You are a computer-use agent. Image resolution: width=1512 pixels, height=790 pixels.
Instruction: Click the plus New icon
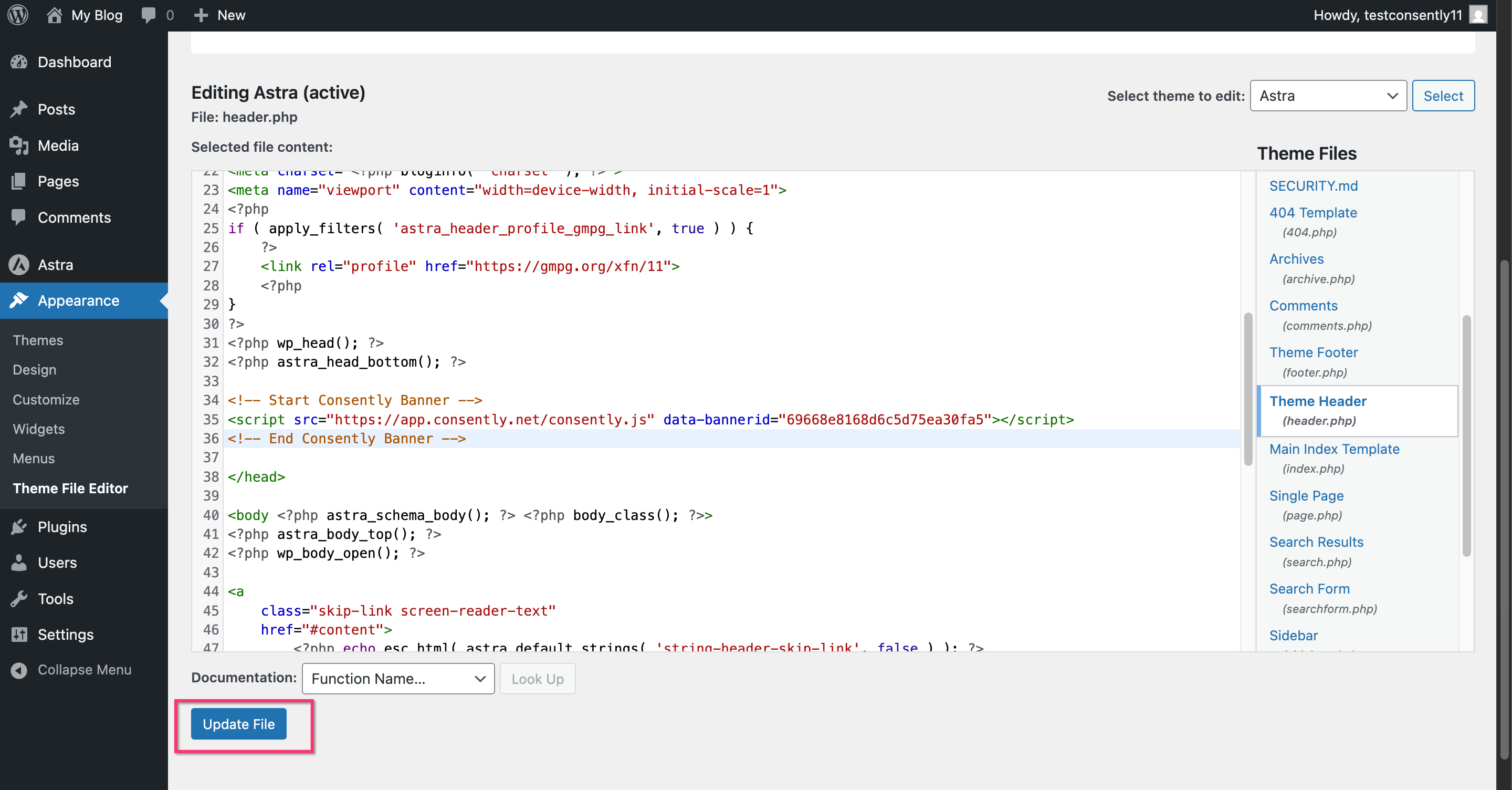point(201,15)
